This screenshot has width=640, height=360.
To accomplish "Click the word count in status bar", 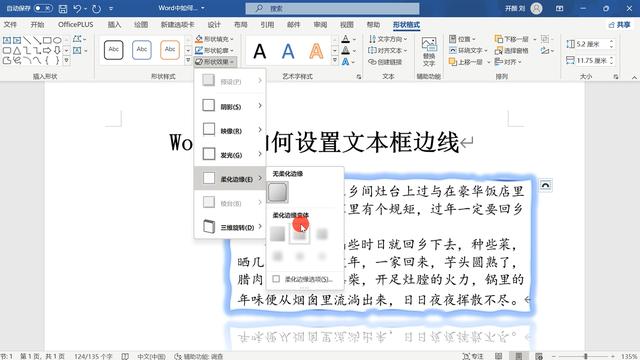I will pos(93,356).
